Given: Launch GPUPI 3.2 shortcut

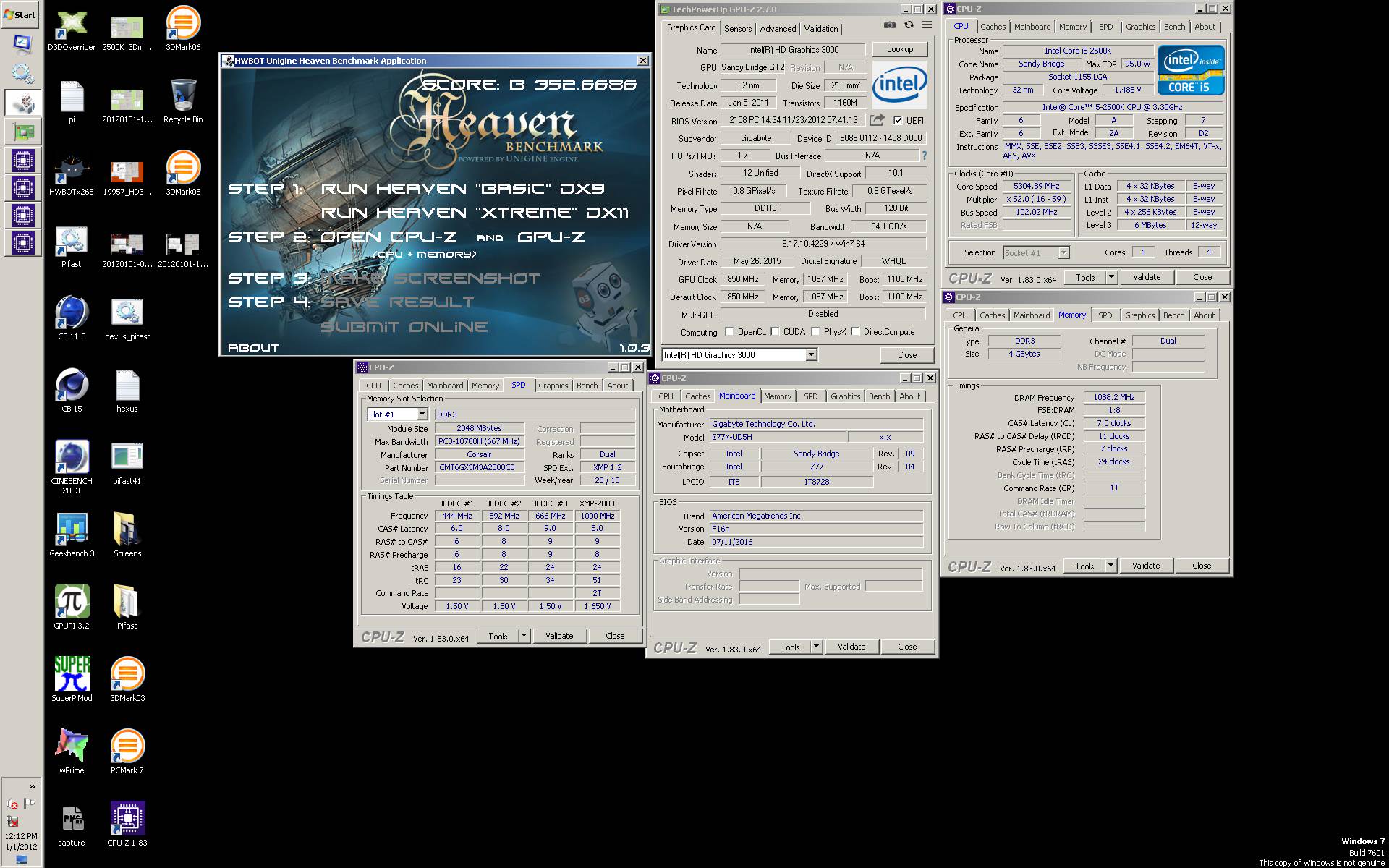Looking at the screenshot, I should (x=72, y=608).
